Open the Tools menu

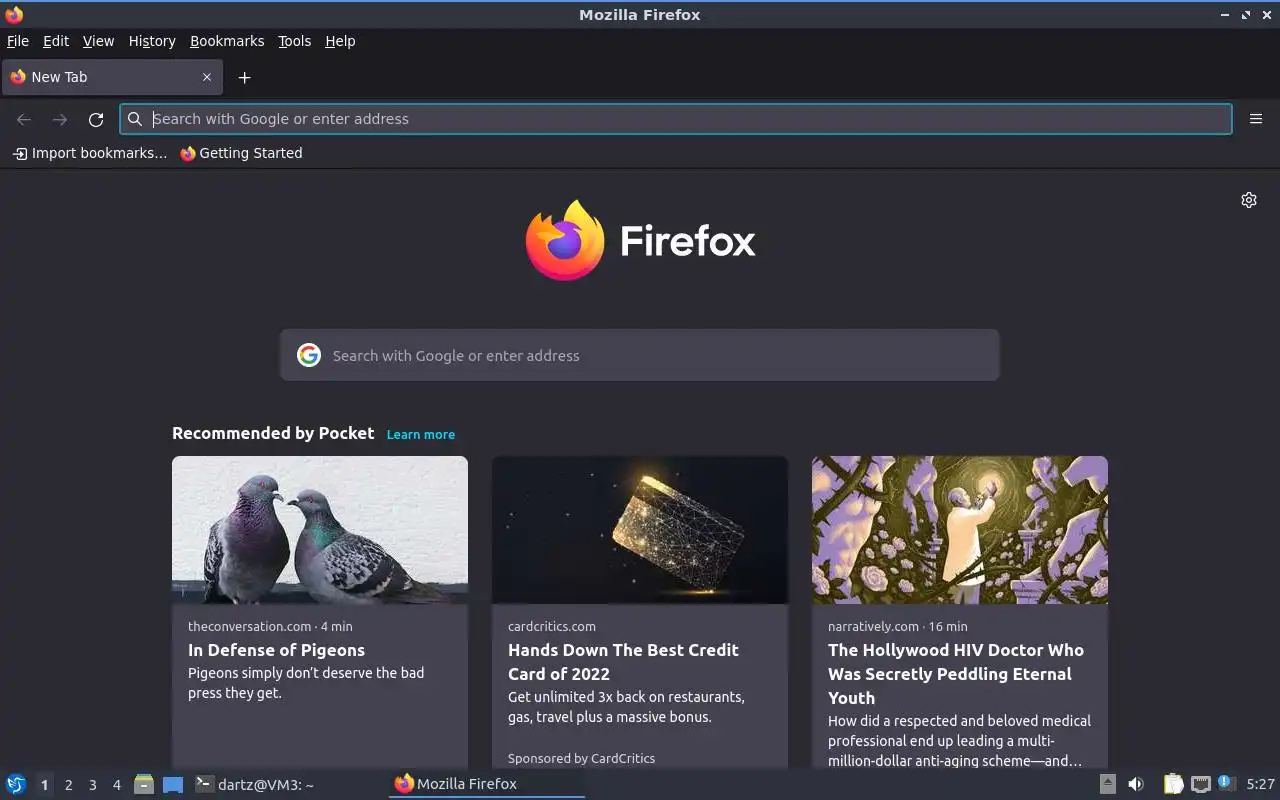(294, 41)
